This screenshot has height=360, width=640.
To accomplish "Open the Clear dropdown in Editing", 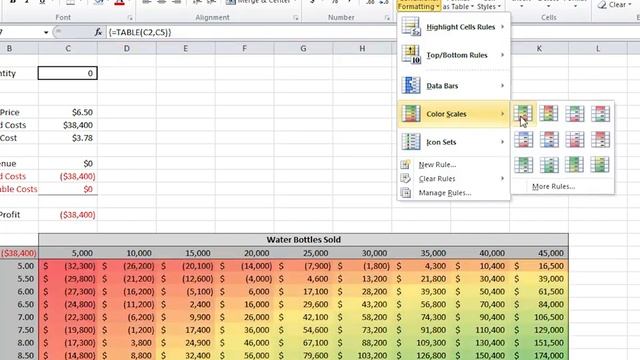I will click(614, 5).
